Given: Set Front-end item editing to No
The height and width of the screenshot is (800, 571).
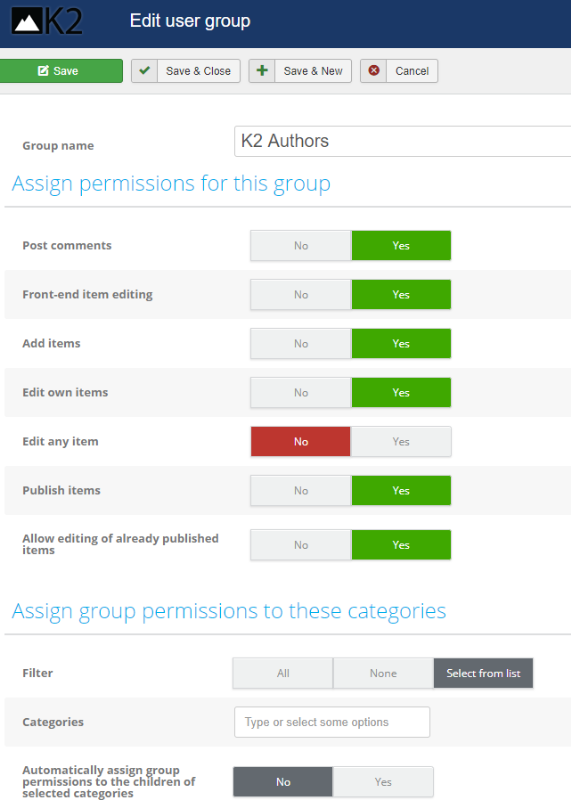Looking at the screenshot, I should 301,294.
